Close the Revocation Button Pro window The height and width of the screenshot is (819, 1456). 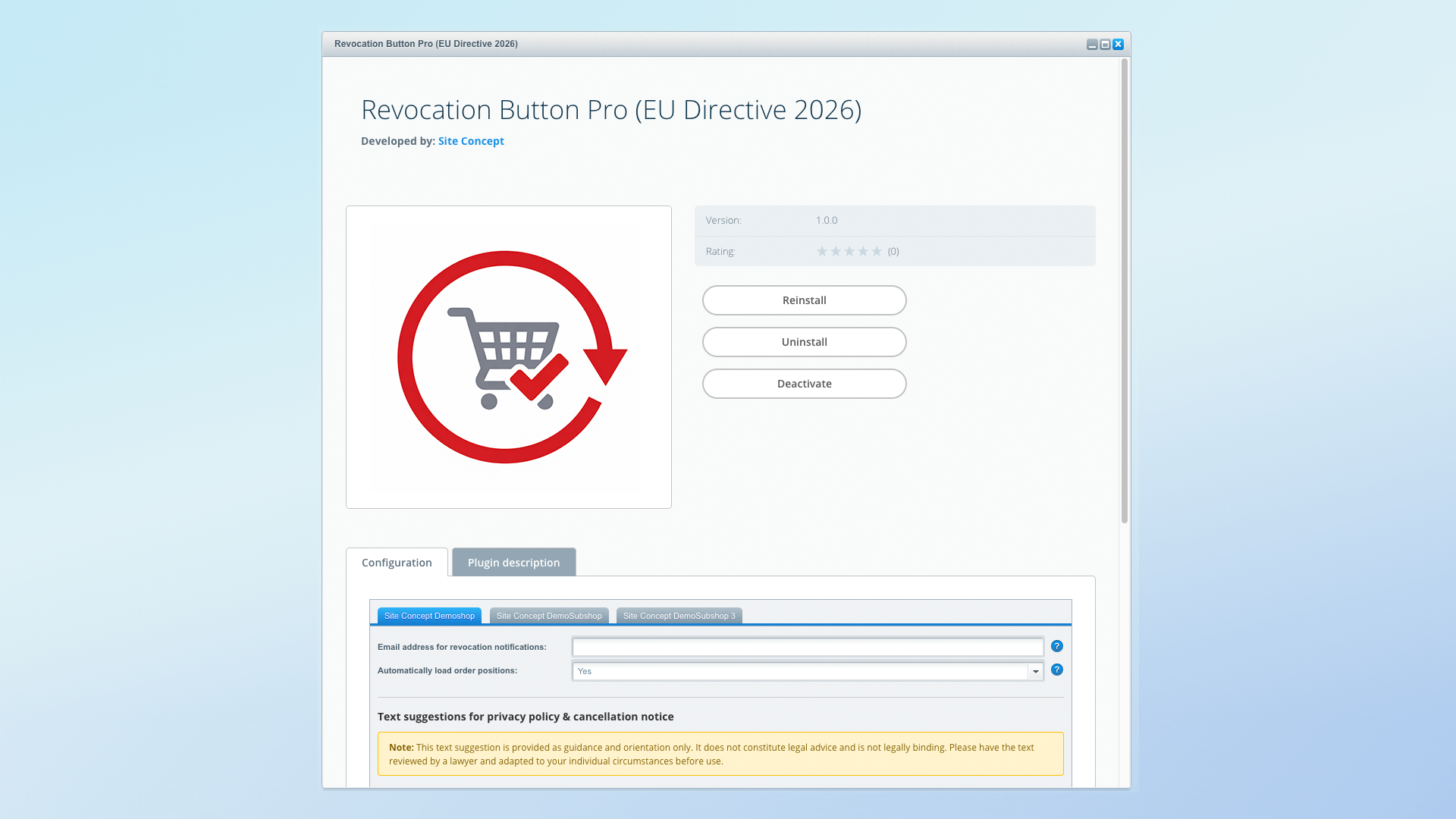1118,45
